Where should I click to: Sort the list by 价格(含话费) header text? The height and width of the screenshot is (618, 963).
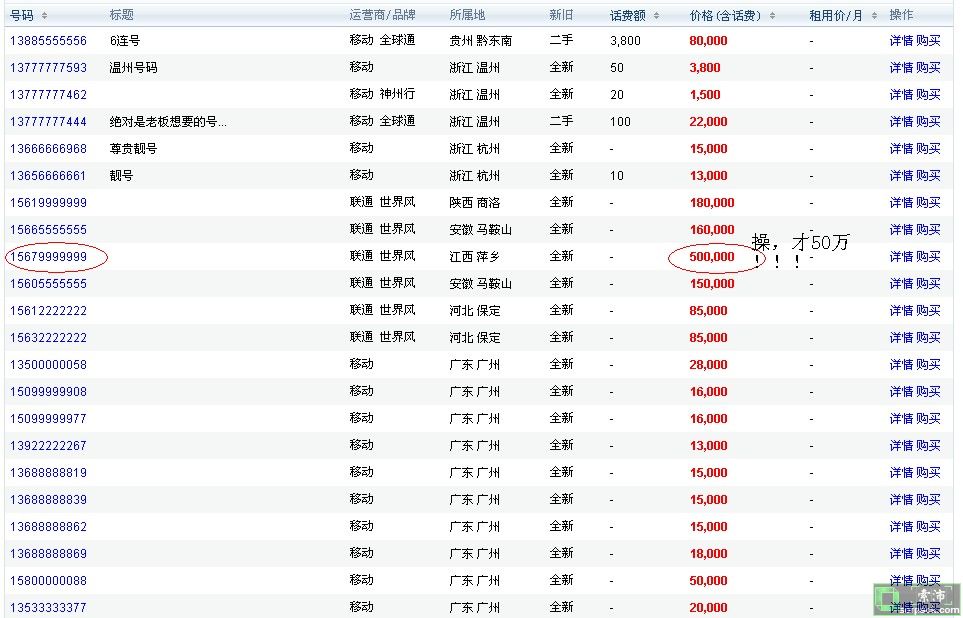725,16
